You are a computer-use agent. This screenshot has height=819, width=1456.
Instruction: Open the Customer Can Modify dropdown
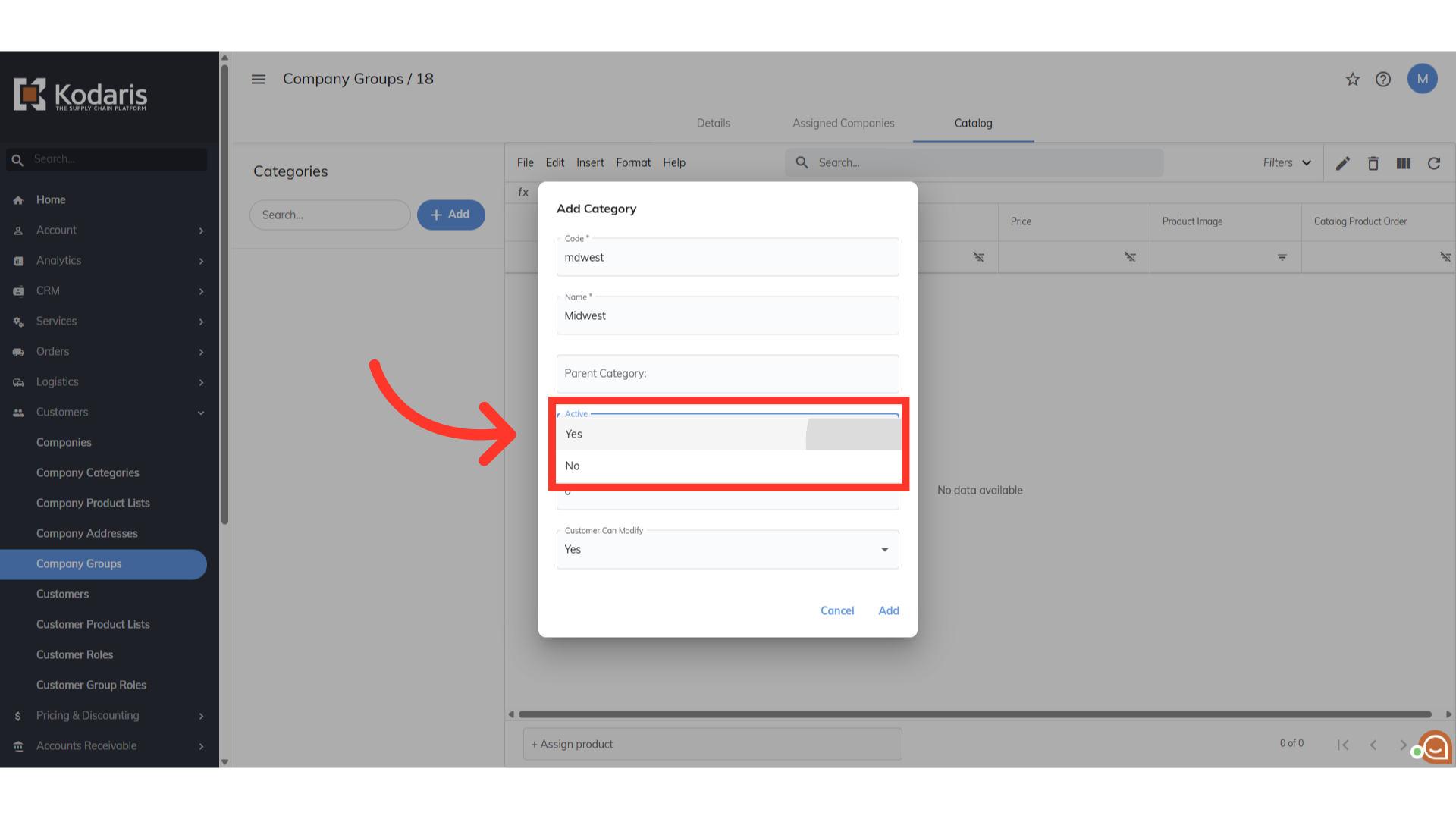727,550
